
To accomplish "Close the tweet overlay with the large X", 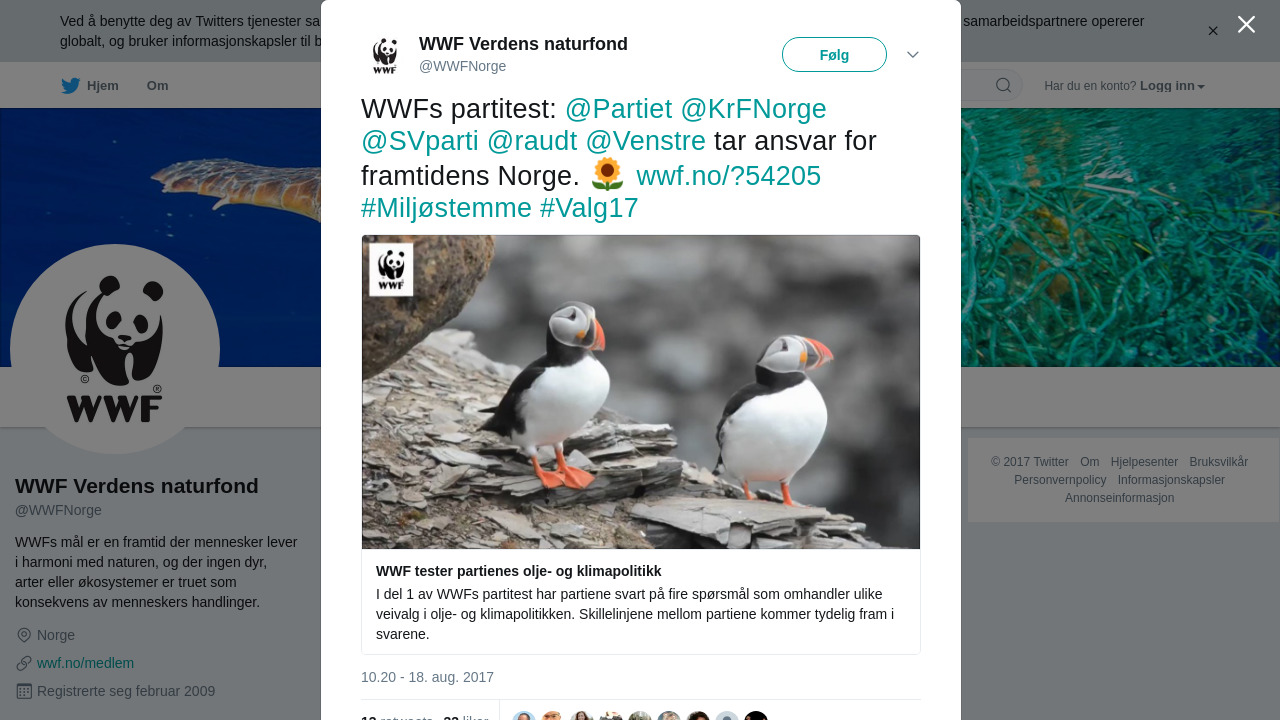I will (1246, 24).
